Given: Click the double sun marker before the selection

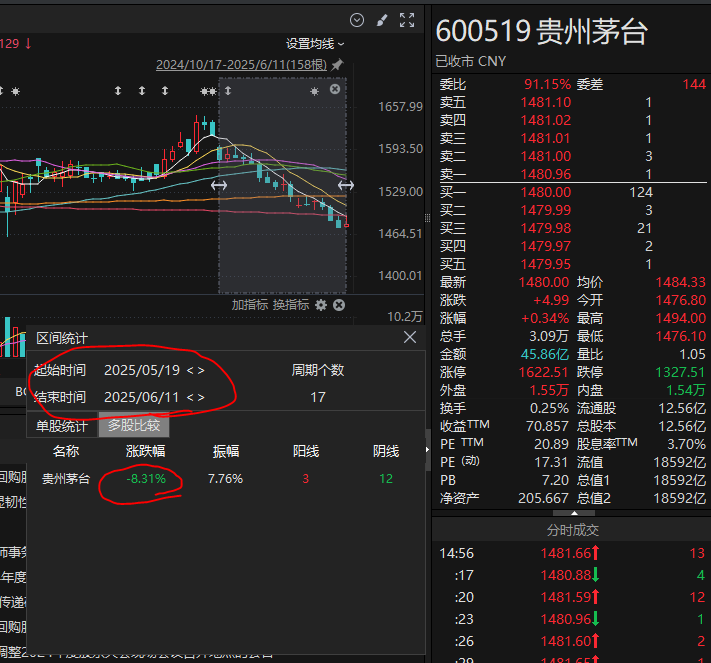Looking at the screenshot, I should point(208,92).
